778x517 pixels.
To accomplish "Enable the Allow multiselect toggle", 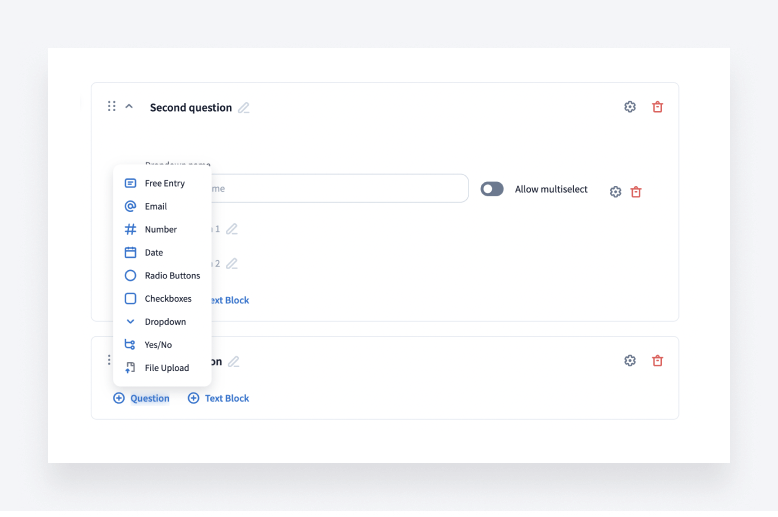I will (x=492, y=189).
